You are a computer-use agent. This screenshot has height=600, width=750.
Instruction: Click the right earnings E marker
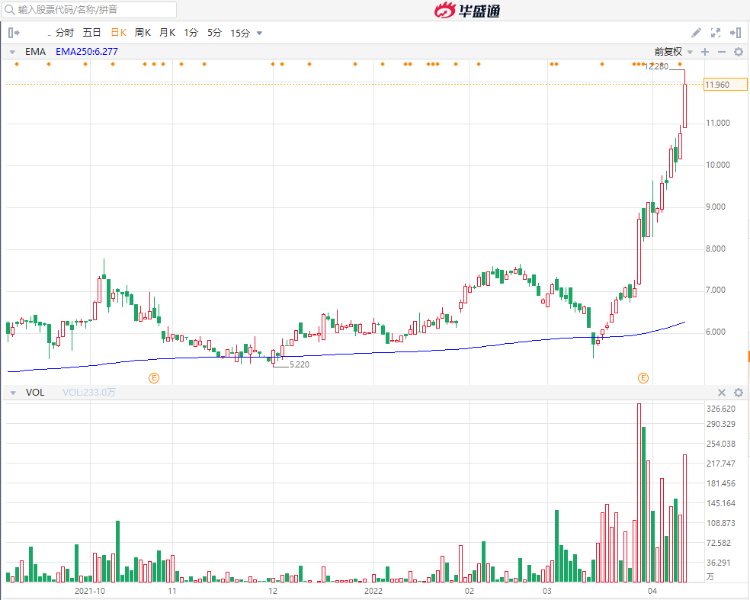click(x=643, y=378)
